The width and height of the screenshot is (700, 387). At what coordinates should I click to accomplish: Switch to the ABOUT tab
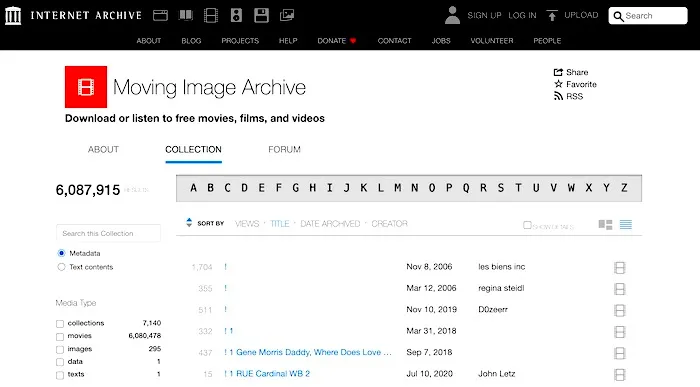(103, 150)
